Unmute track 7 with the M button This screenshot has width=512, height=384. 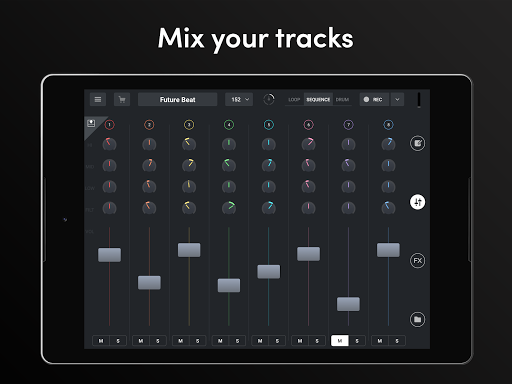click(340, 341)
